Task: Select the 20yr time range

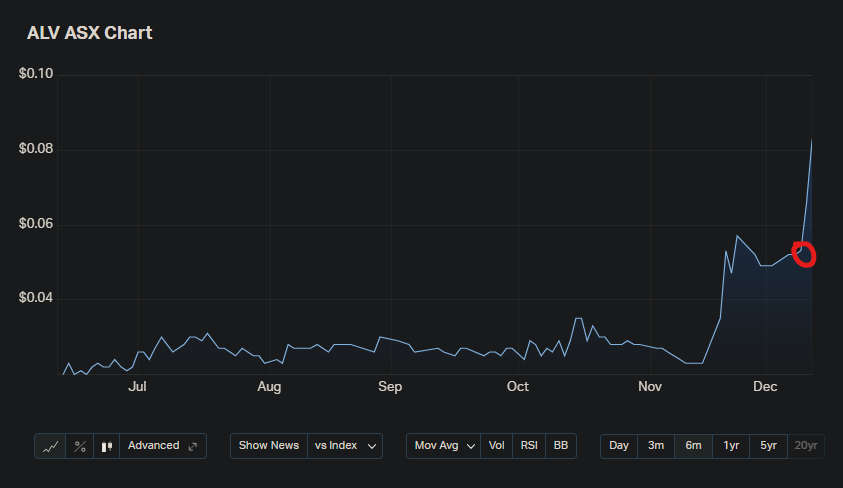Action: 805,446
